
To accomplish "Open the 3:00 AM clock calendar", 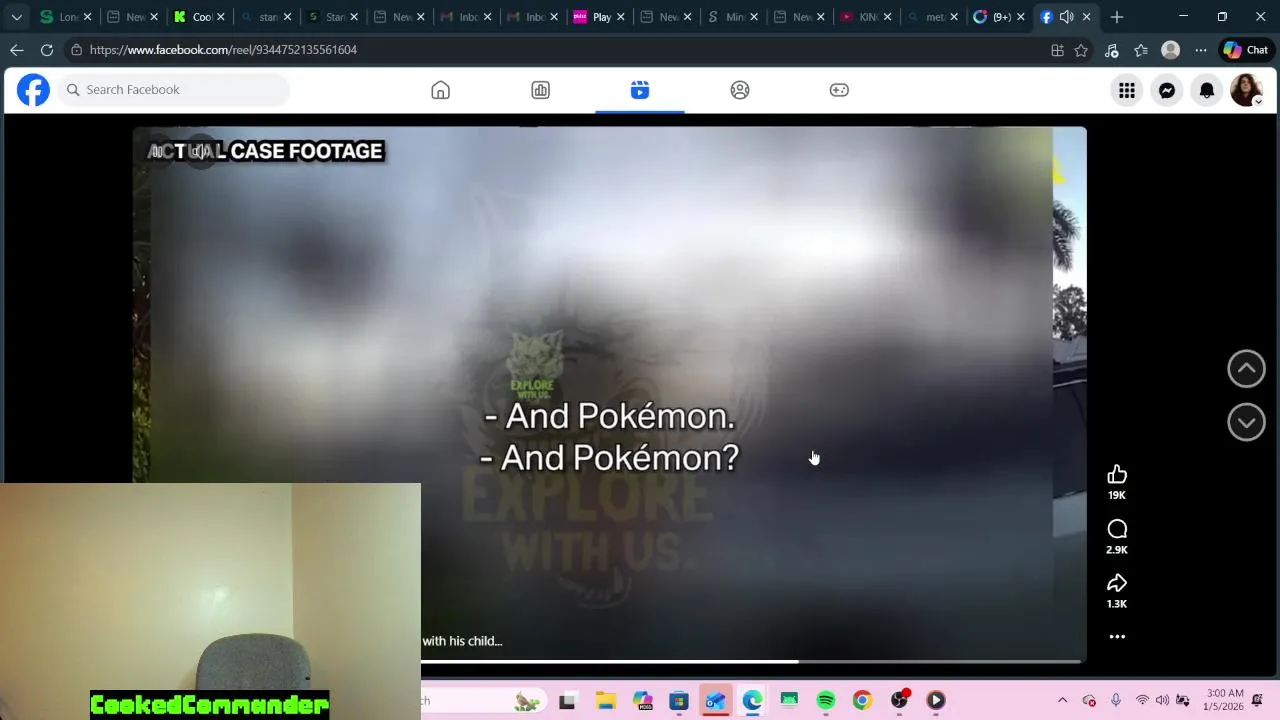I will coord(1225,700).
